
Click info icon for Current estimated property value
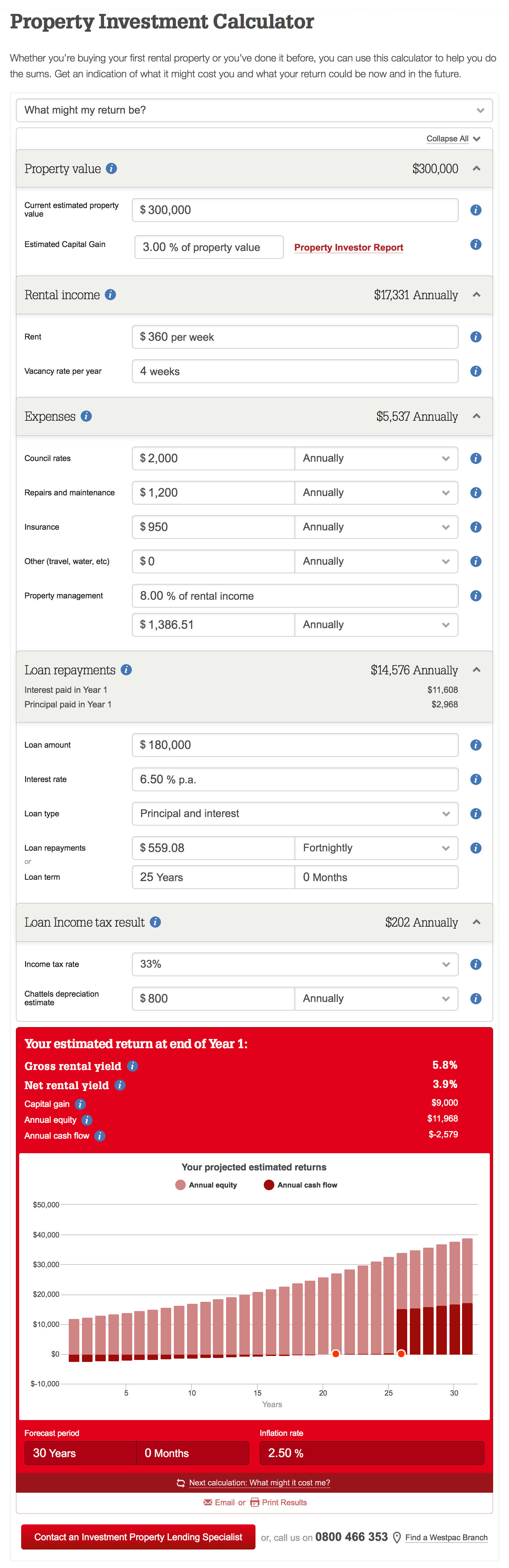(x=476, y=210)
